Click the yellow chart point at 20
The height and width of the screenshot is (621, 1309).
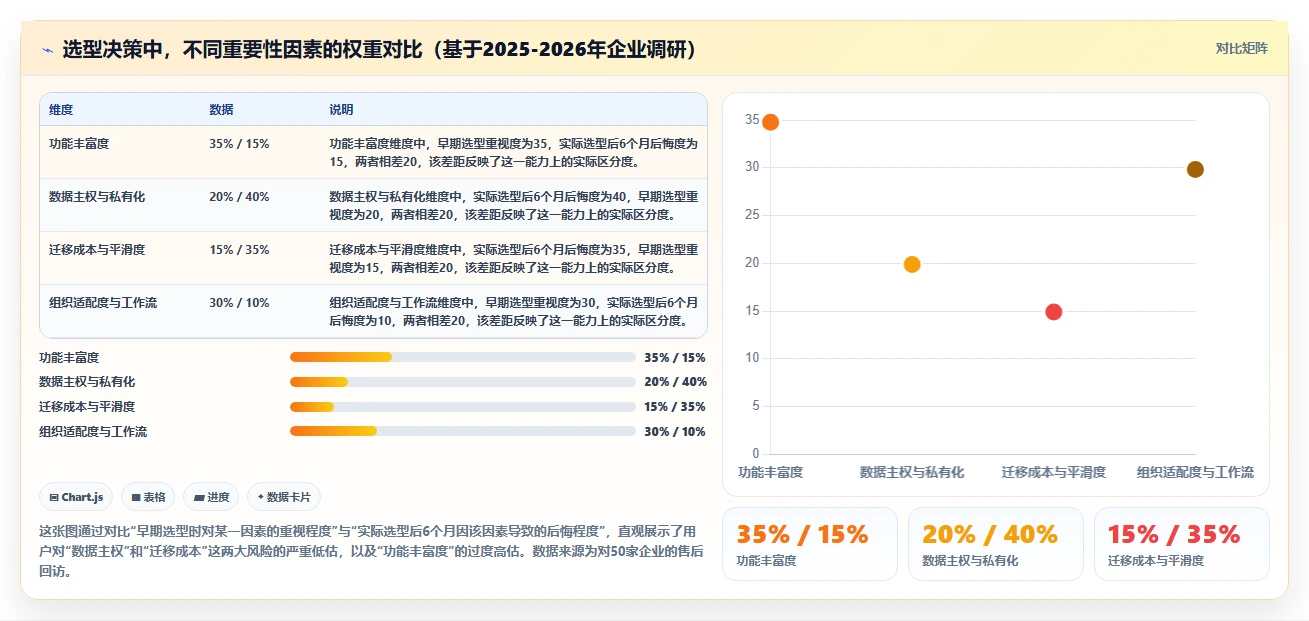912,265
